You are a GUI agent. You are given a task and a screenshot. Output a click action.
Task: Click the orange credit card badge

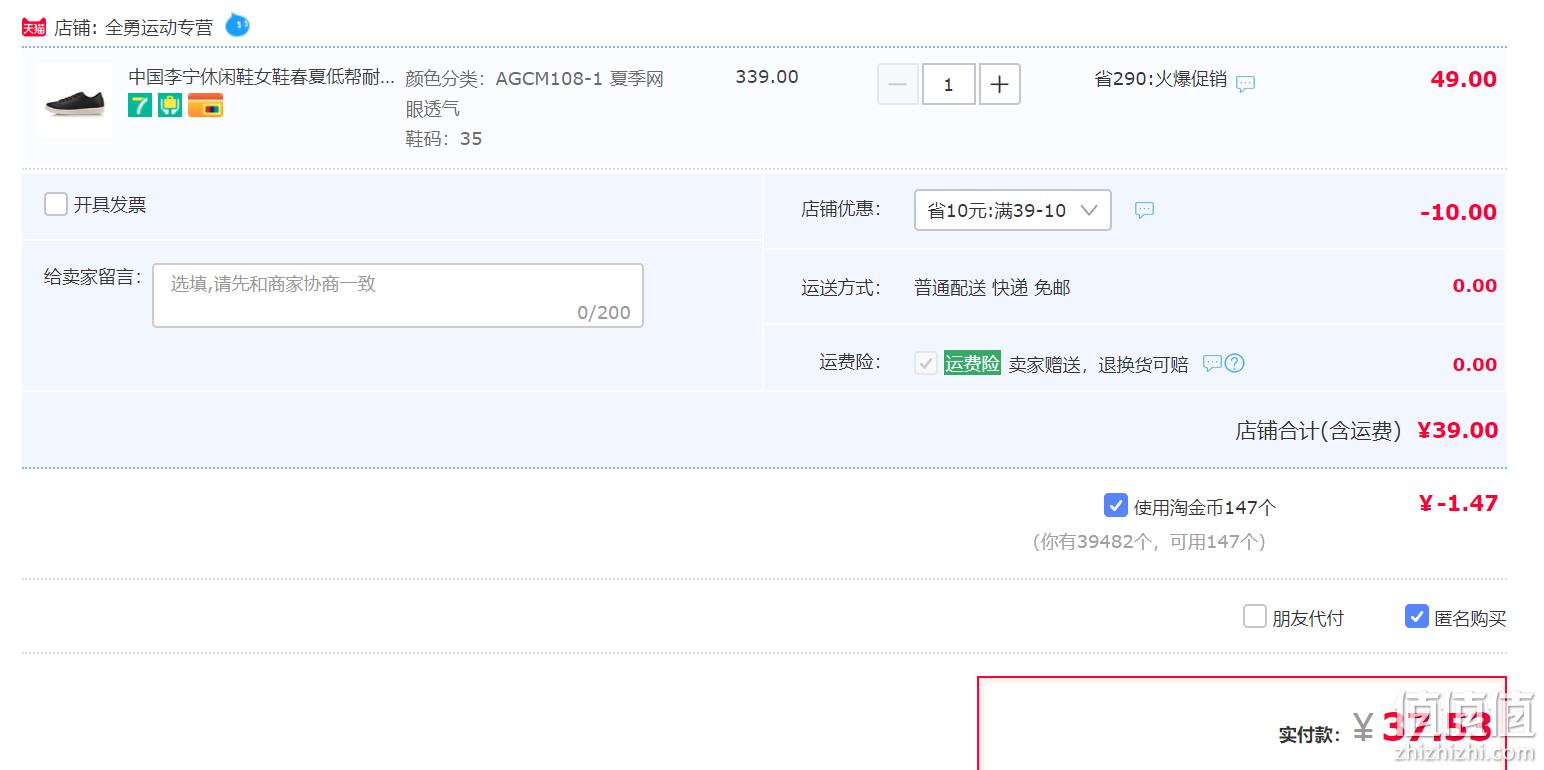pyautogui.click(x=205, y=105)
